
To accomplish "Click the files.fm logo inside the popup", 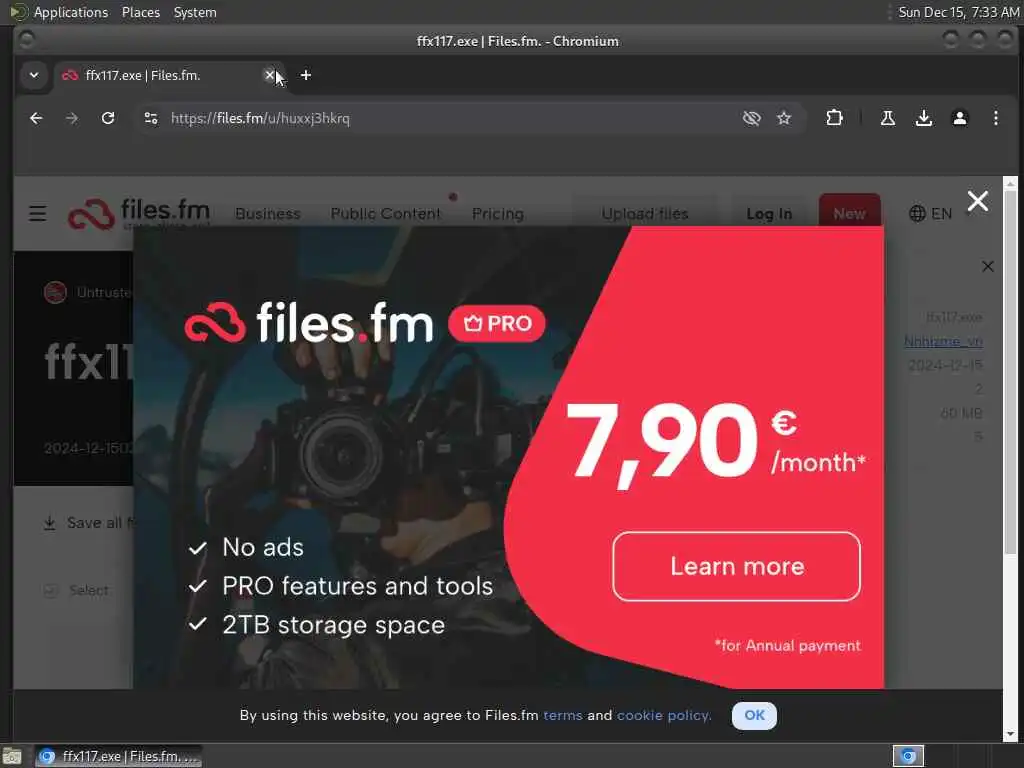I will (309, 323).
